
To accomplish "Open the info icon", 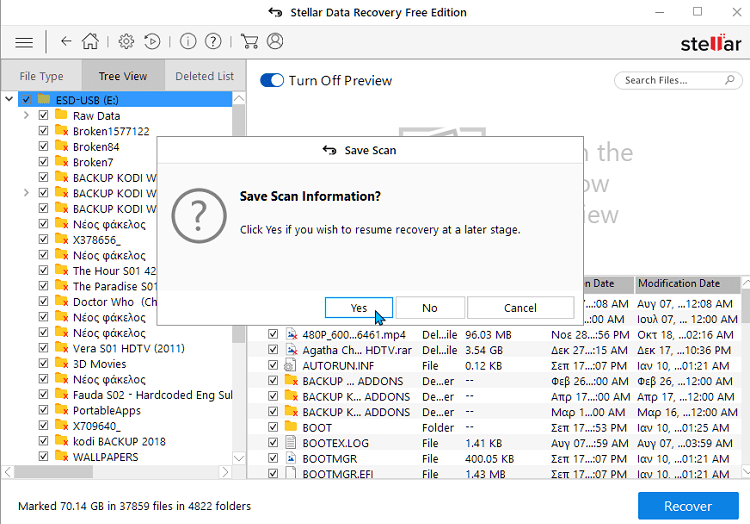I will [188, 42].
